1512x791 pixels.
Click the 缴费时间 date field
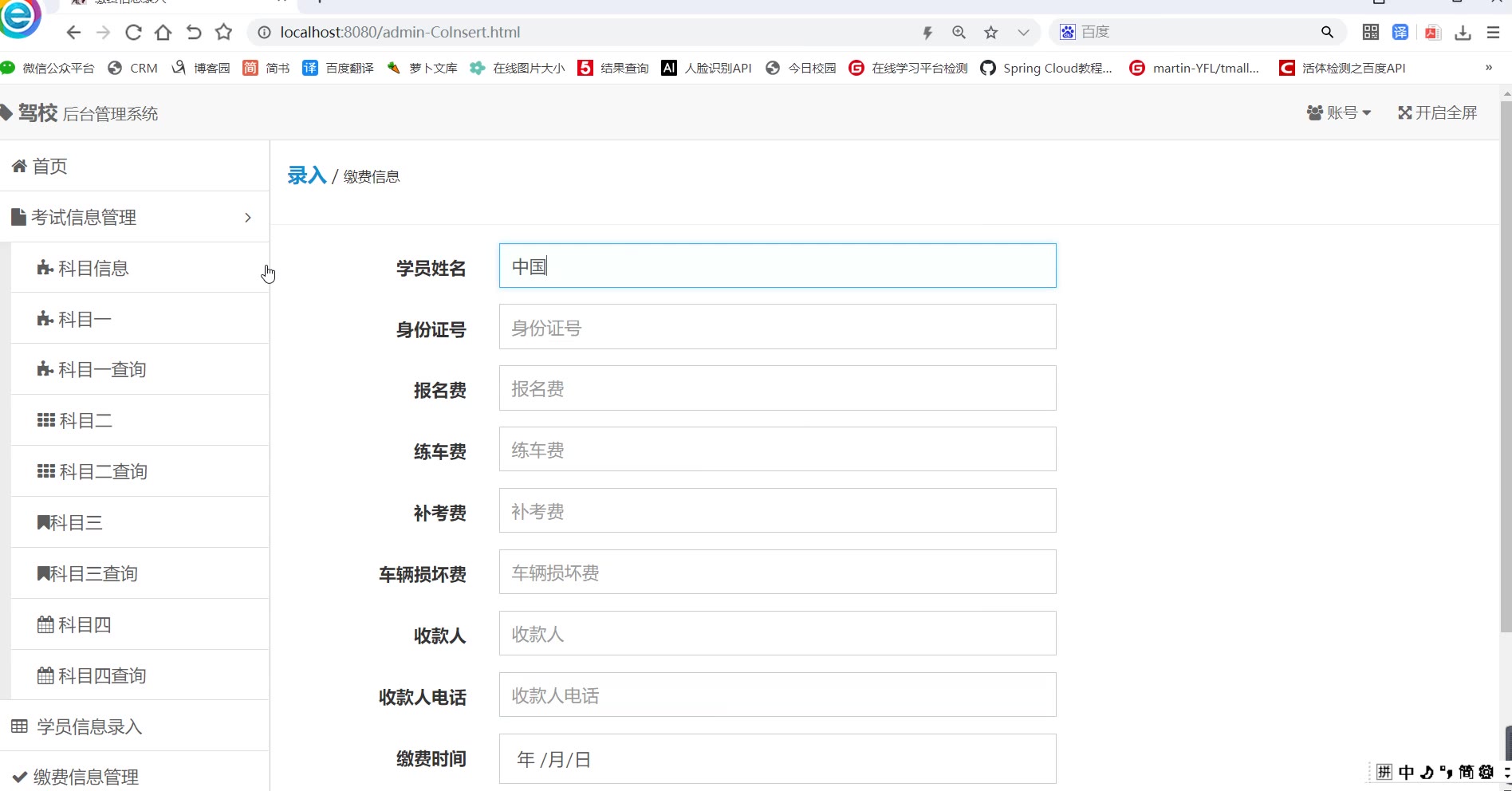click(777, 759)
